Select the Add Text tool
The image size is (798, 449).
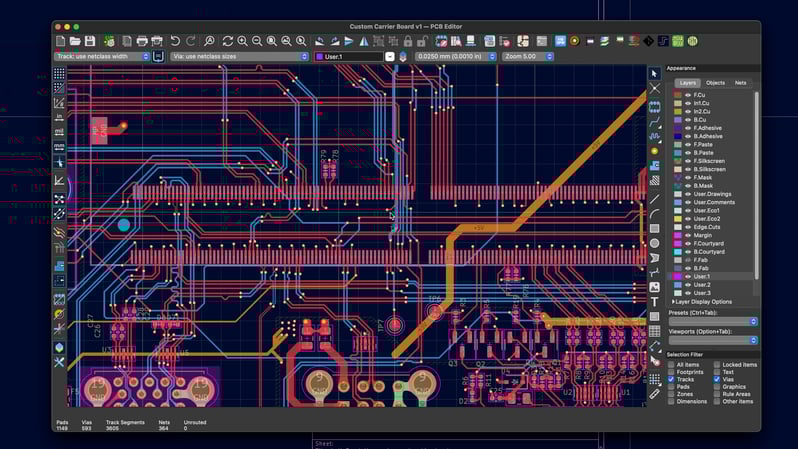[654, 302]
